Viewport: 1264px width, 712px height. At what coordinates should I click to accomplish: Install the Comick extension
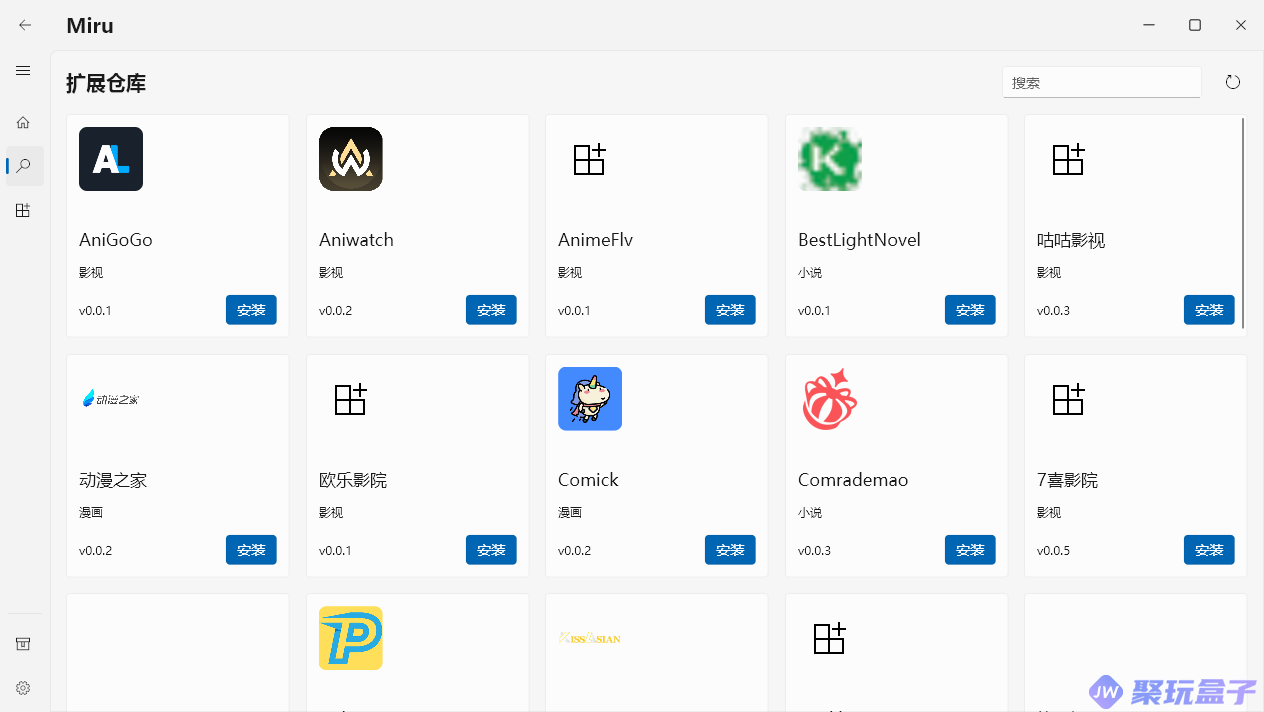point(730,550)
